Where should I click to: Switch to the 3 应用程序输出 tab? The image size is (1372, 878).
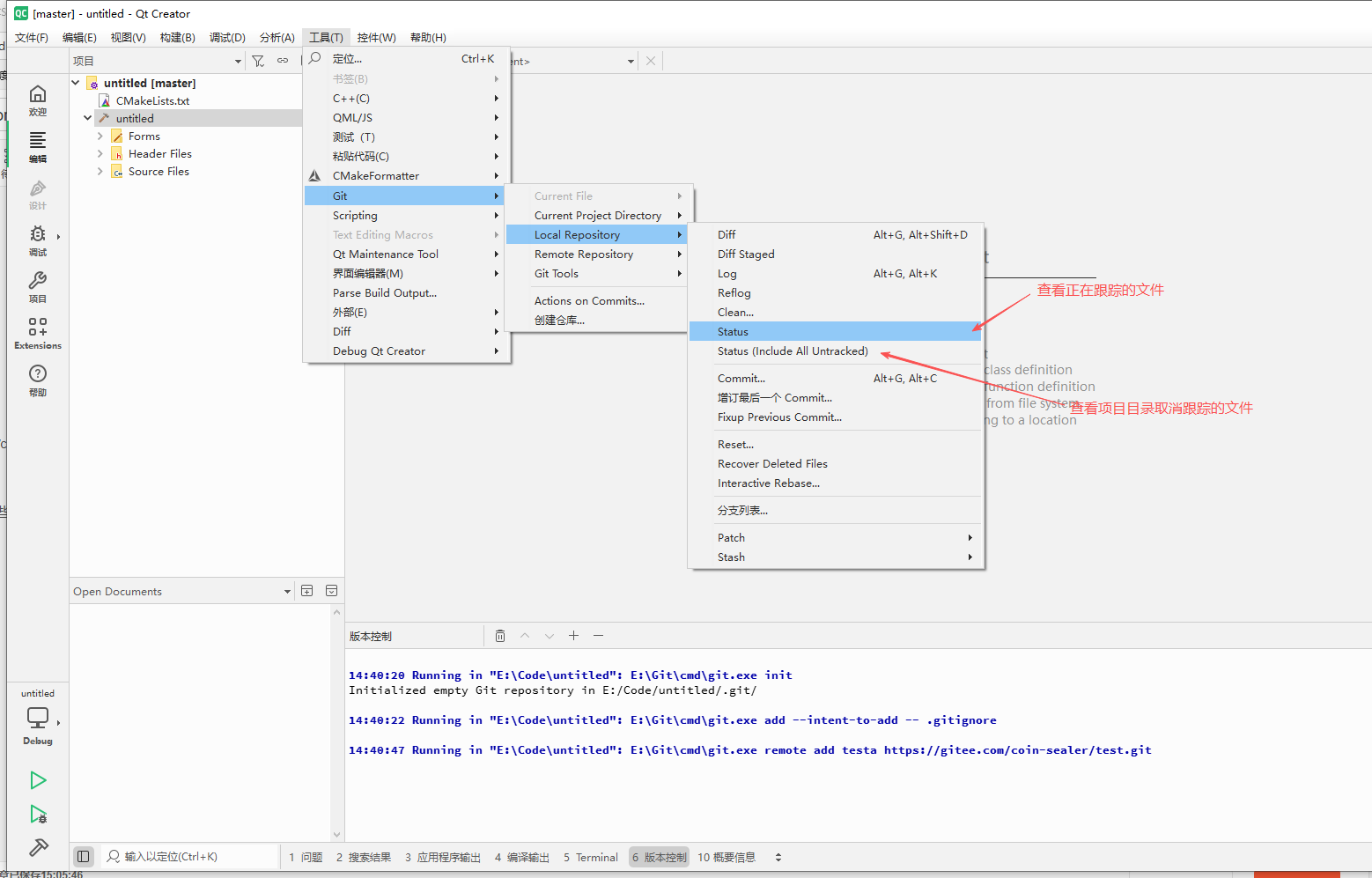443,857
